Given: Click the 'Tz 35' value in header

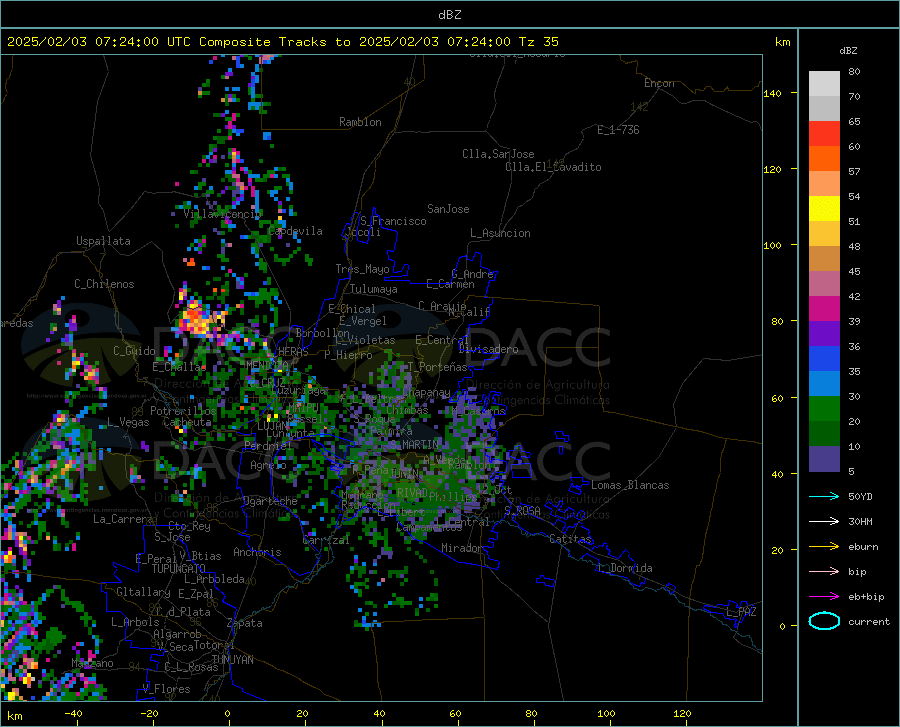Looking at the screenshot, I should tap(538, 42).
